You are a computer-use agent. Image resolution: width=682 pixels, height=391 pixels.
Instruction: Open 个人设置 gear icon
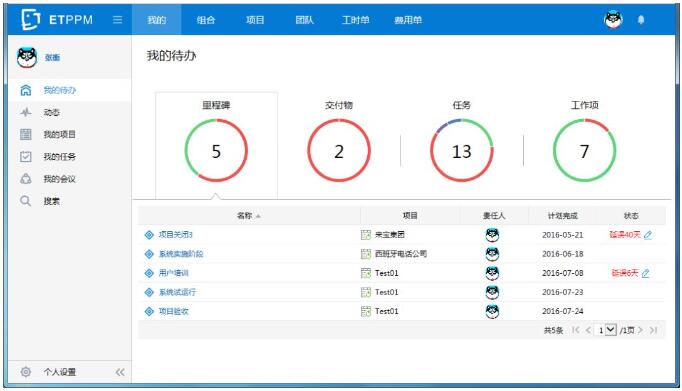pyautogui.click(x=26, y=372)
